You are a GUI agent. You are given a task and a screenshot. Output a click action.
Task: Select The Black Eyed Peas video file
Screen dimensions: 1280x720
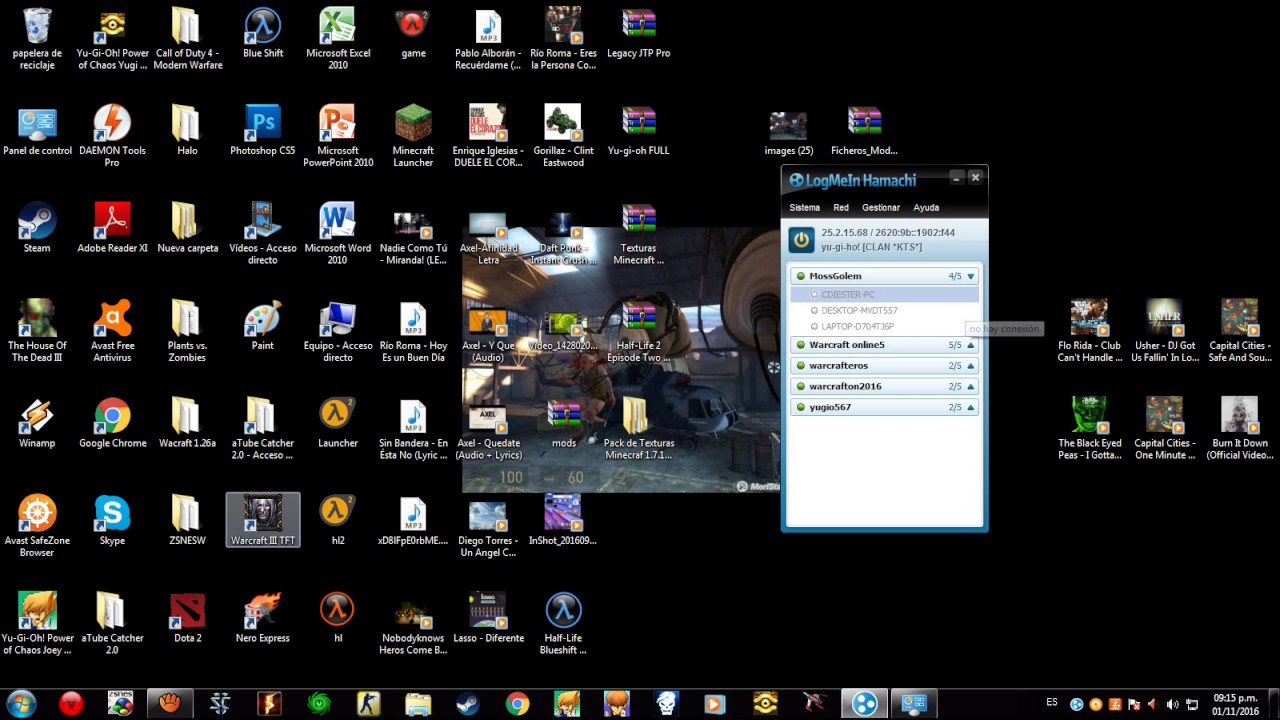(1090, 429)
